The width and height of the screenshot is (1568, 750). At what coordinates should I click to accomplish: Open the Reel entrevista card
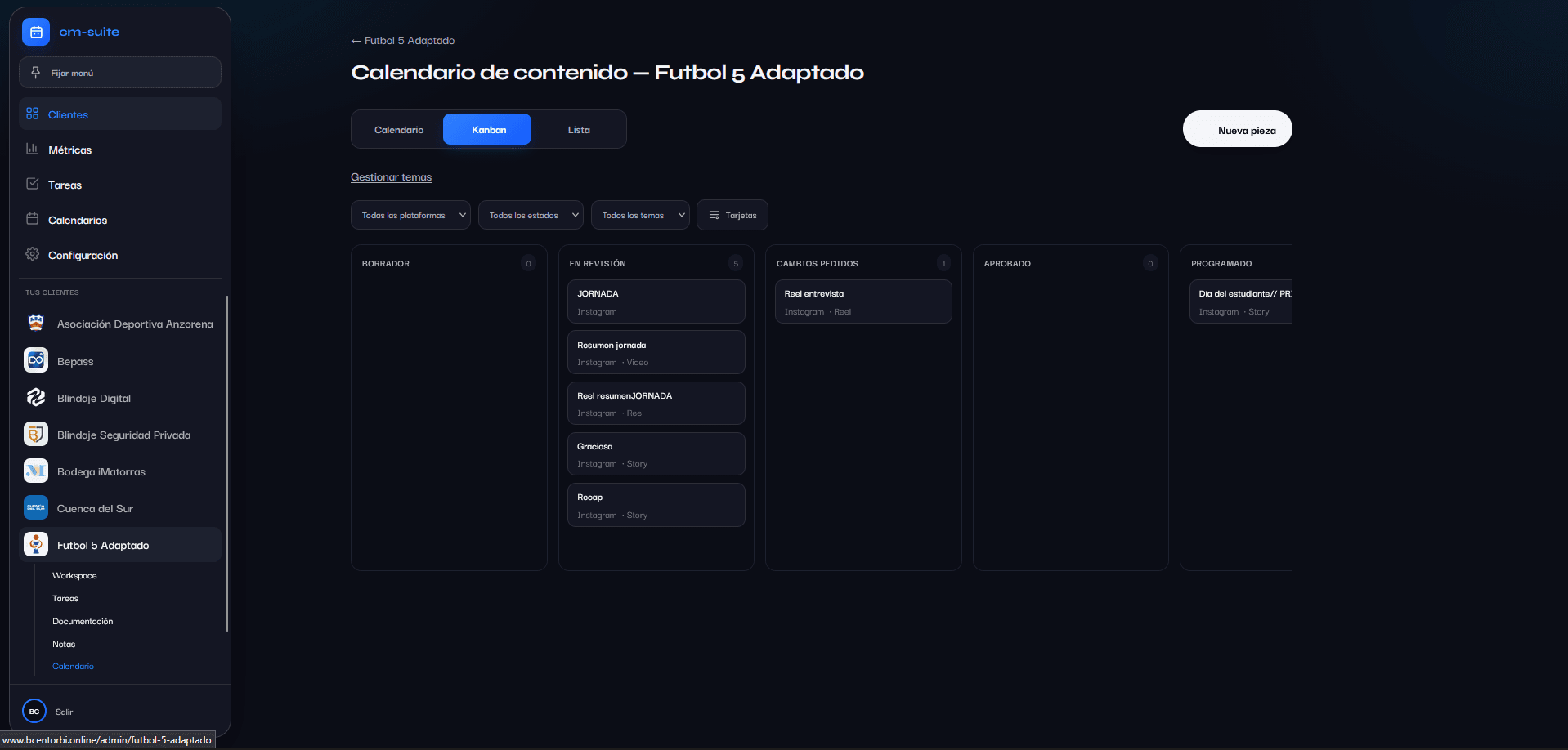click(x=863, y=301)
